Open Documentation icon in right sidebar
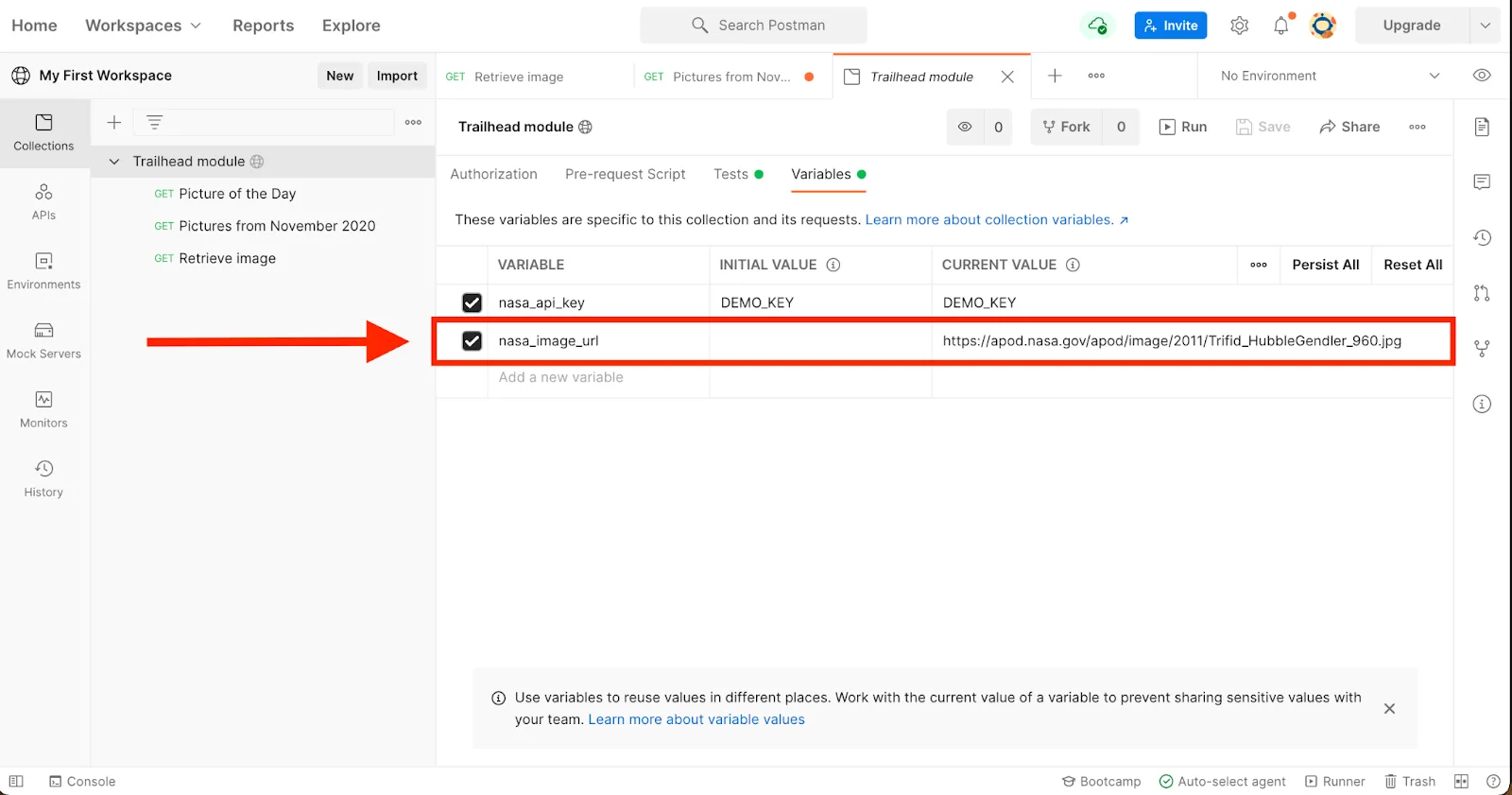The height and width of the screenshot is (795, 1512). (x=1482, y=127)
